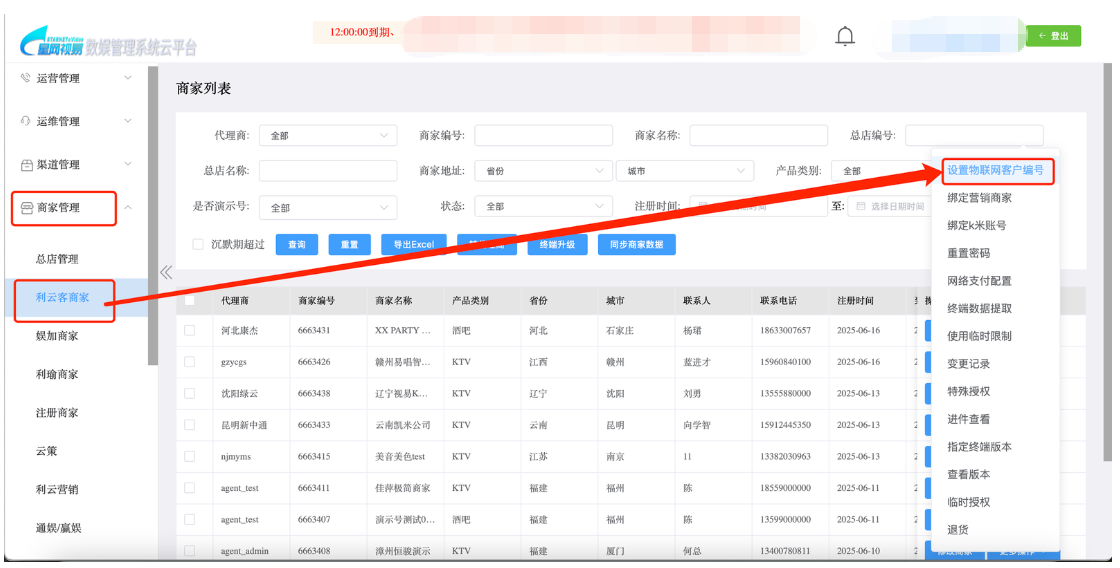Open the 代理商 dropdown
This screenshot has width=1120, height=568.
pyautogui.click(x=328, y=135)
